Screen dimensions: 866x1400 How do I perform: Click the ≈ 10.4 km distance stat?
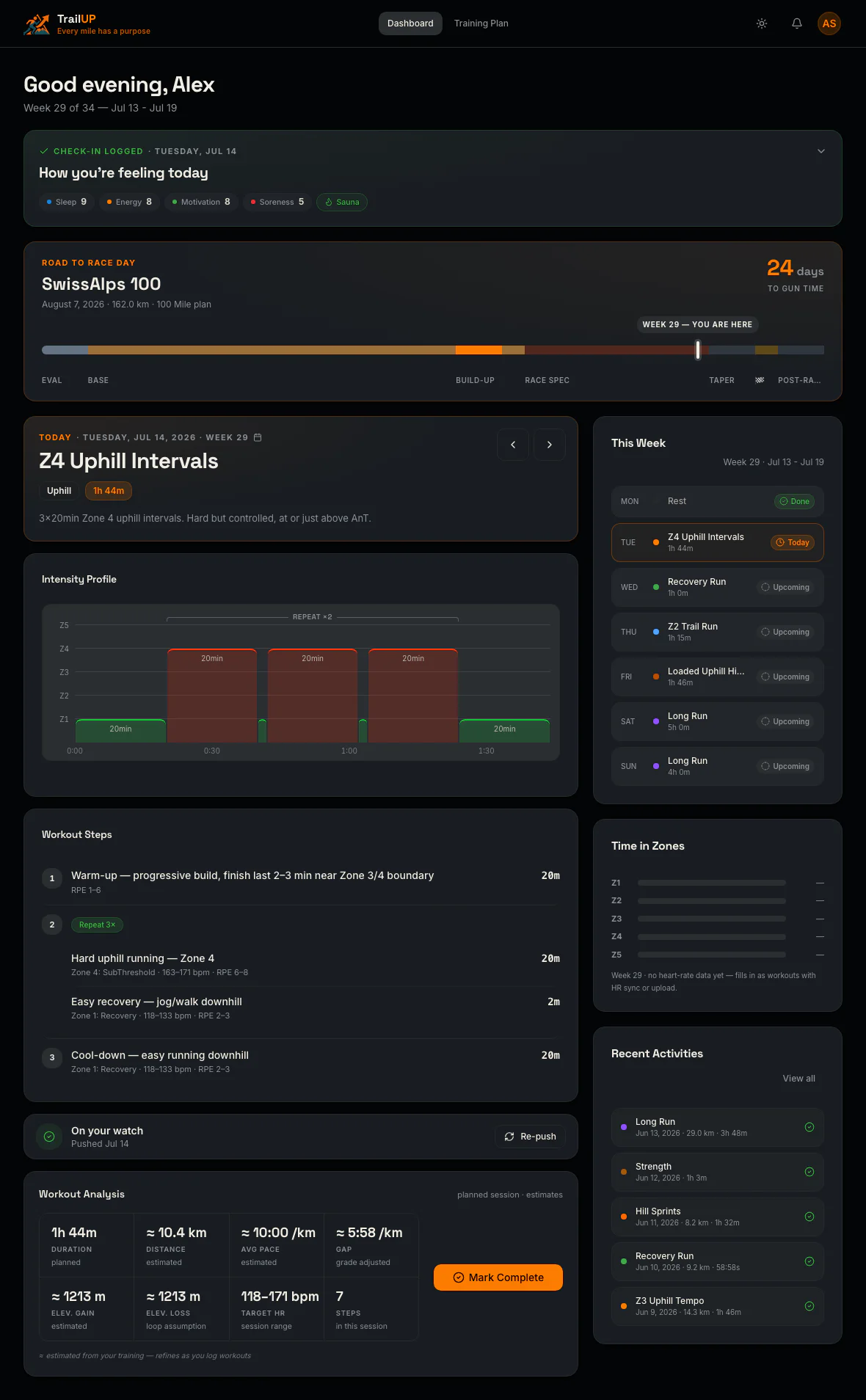[181, 1245]
